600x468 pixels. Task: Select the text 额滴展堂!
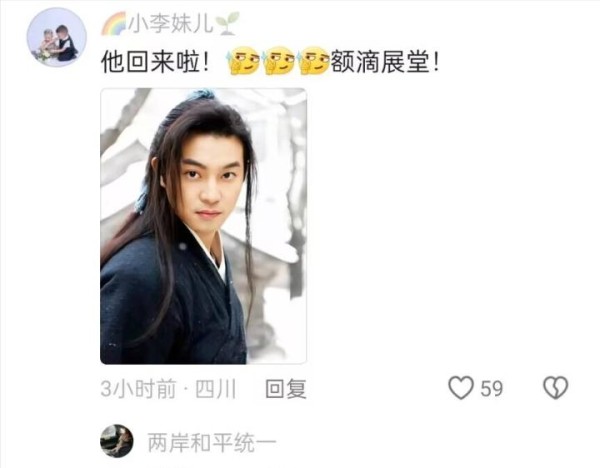coord(385,62)
